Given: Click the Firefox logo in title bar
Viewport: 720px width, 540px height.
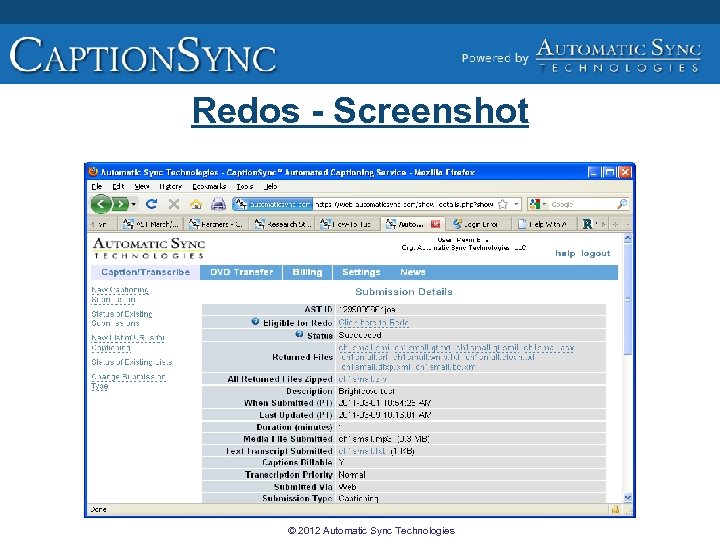Looking at the screenshot, I should 93,172.
